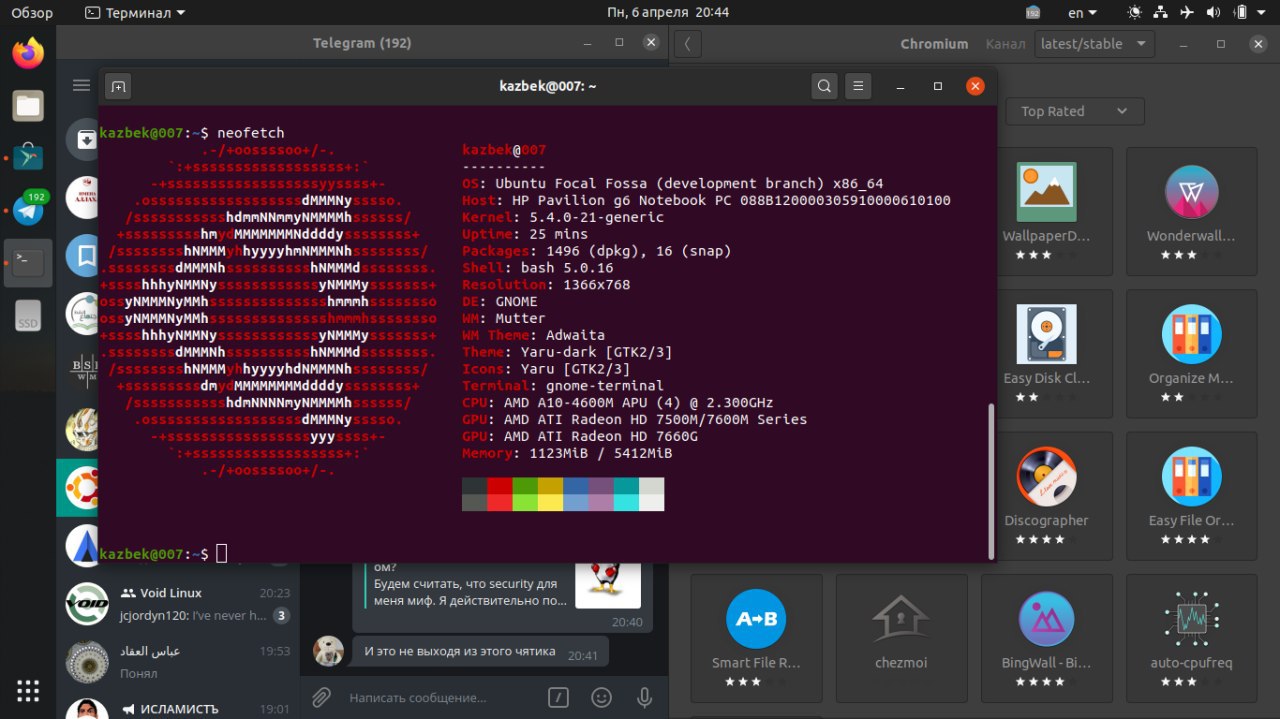Click the attach file paperclip in Telegram

(x=321, y=697)
